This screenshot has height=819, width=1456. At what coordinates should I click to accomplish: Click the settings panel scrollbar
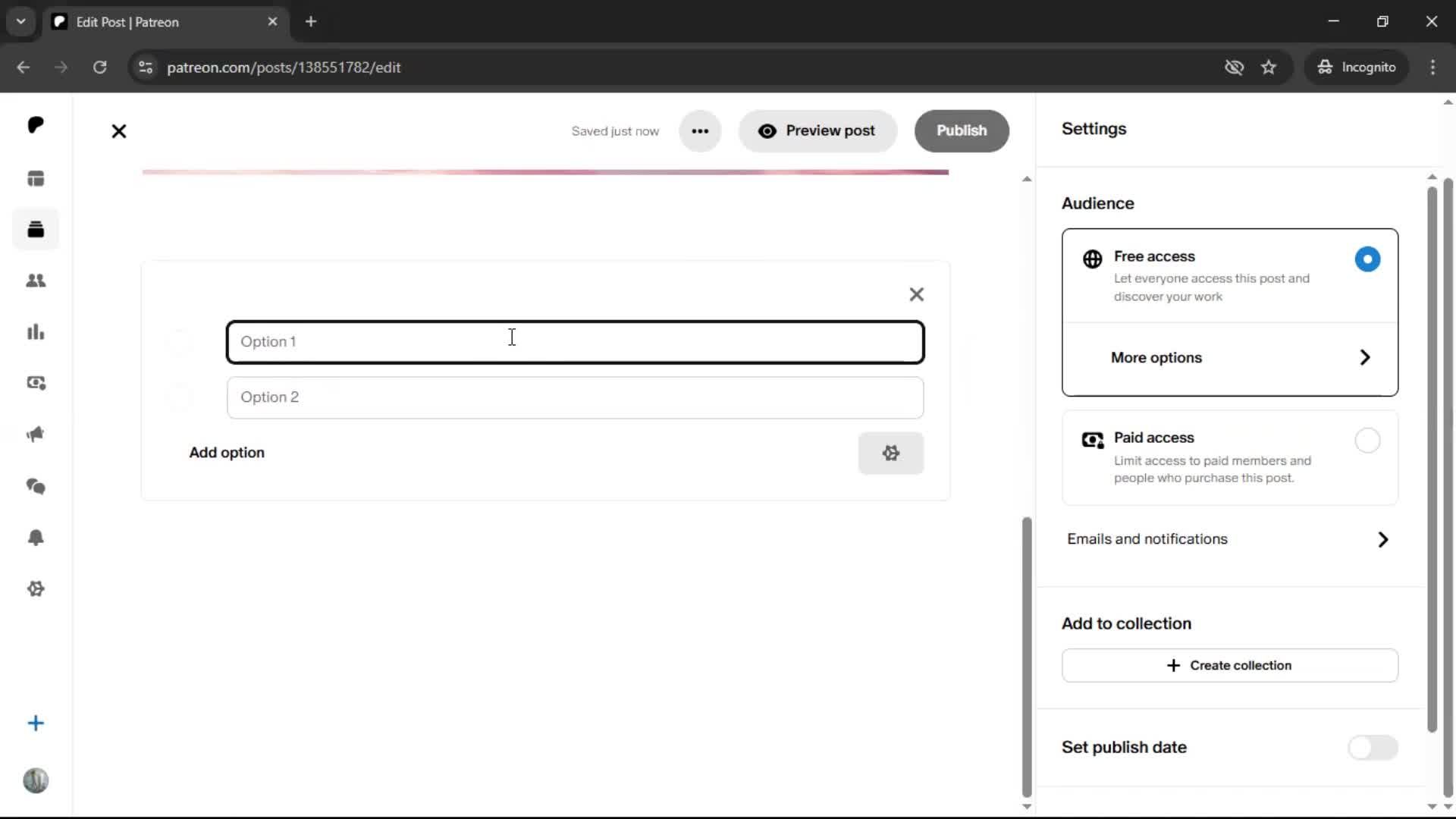coord(1432,459)
